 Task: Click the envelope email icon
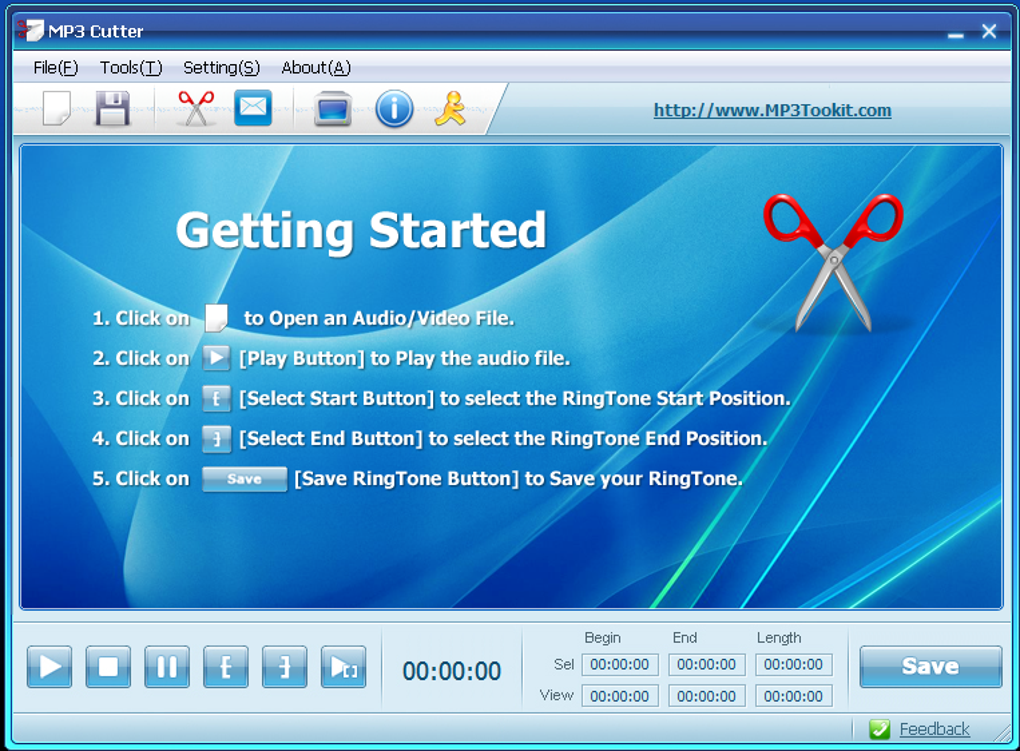point(253,108)
